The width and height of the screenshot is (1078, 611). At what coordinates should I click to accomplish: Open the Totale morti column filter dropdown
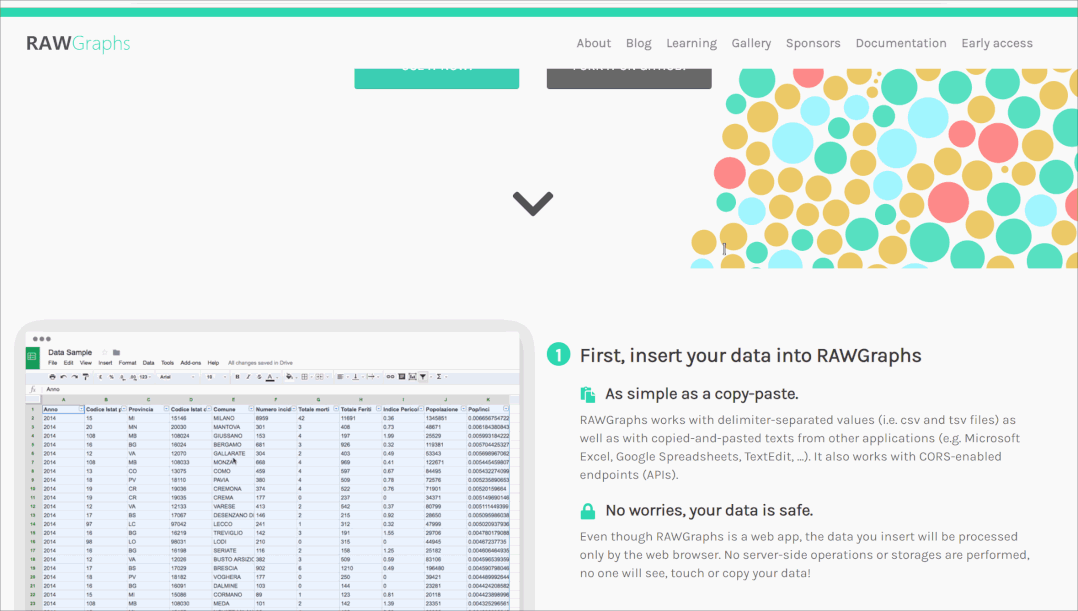pyautogui.click(x=336, y=409)
